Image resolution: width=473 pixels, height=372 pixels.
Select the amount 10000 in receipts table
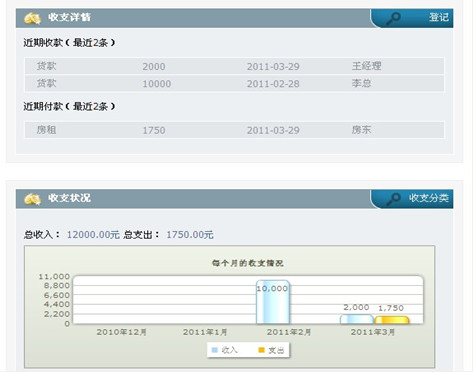[x=157, y=84]
